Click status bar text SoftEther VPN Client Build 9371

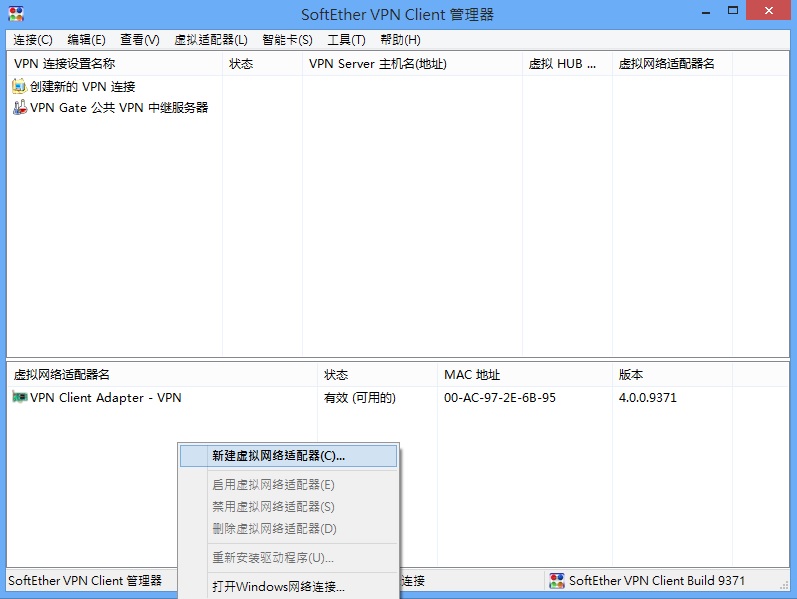pos(657,581)
